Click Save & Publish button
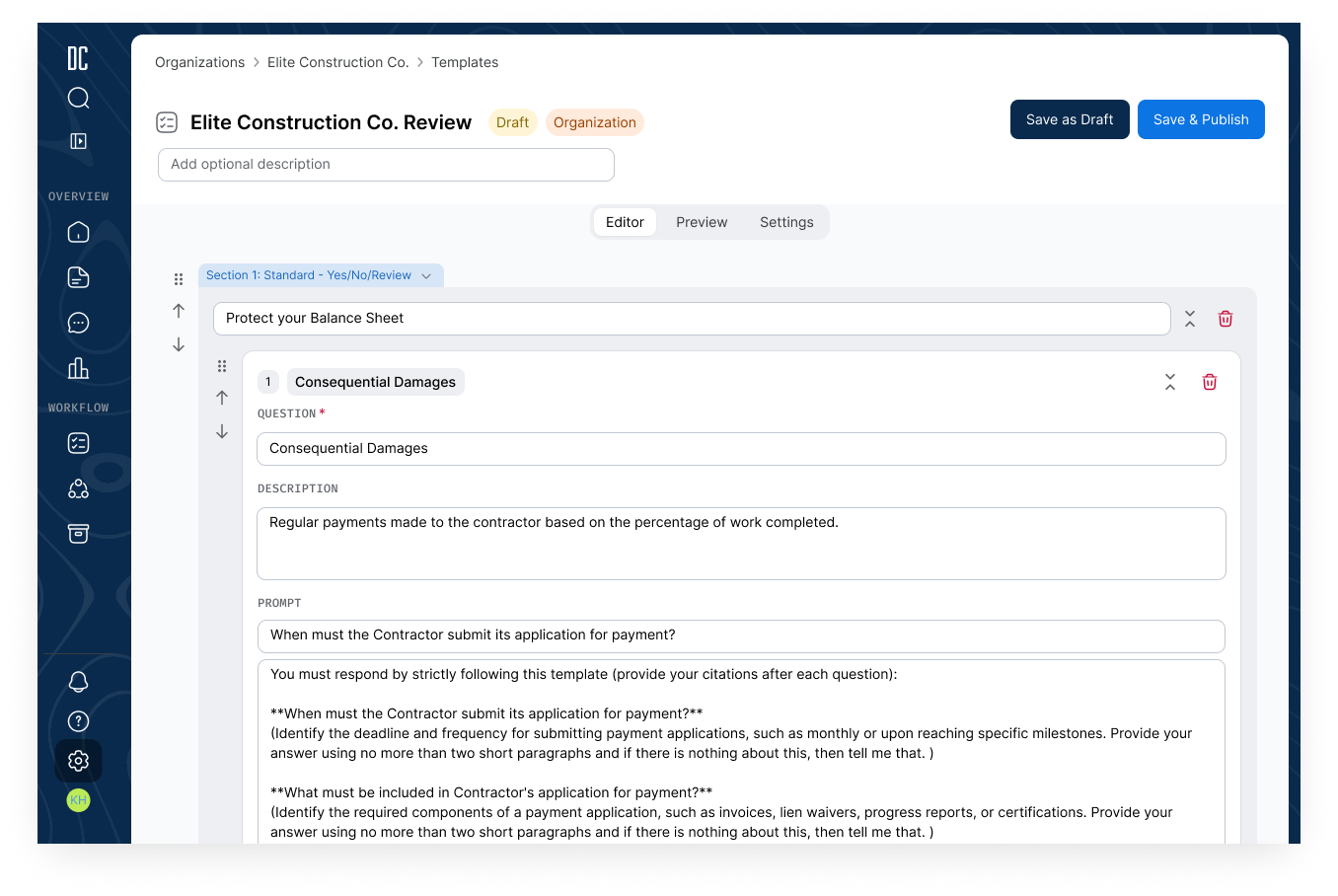 [x=1201, y=119]
